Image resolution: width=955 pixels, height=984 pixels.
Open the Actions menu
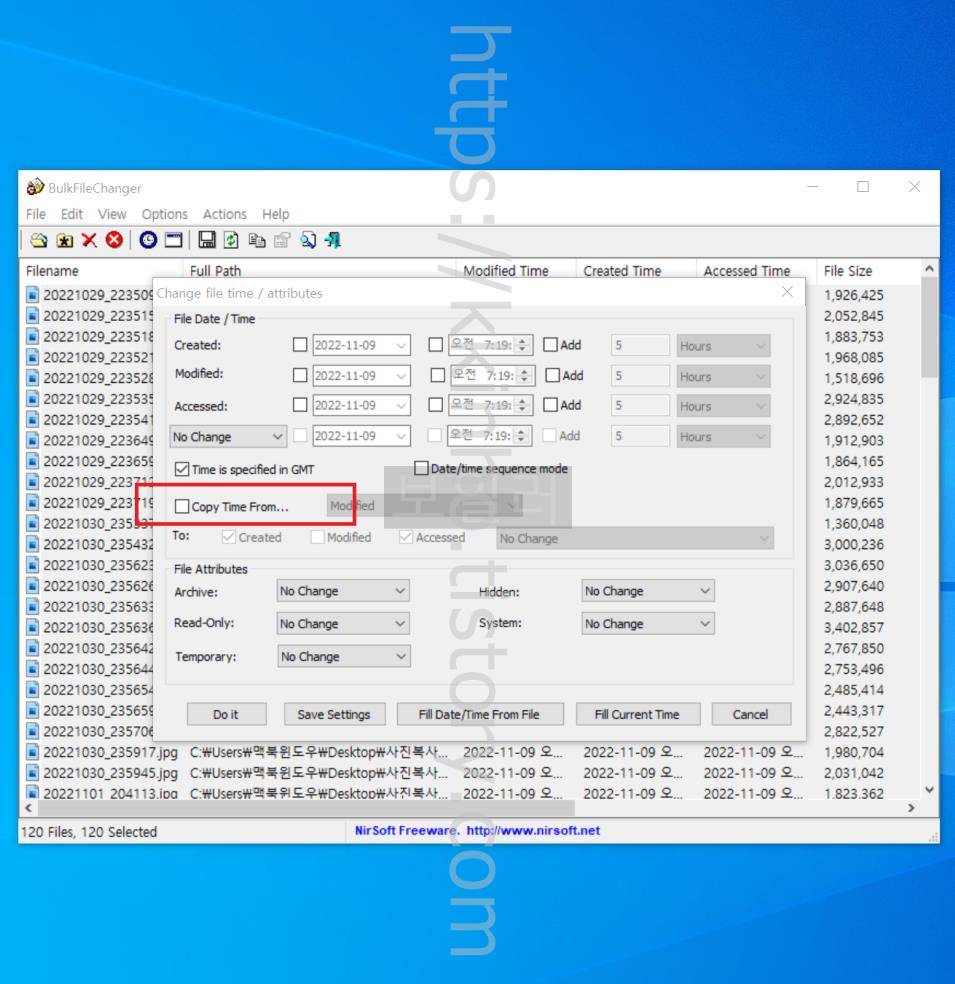tap(225, 214)
